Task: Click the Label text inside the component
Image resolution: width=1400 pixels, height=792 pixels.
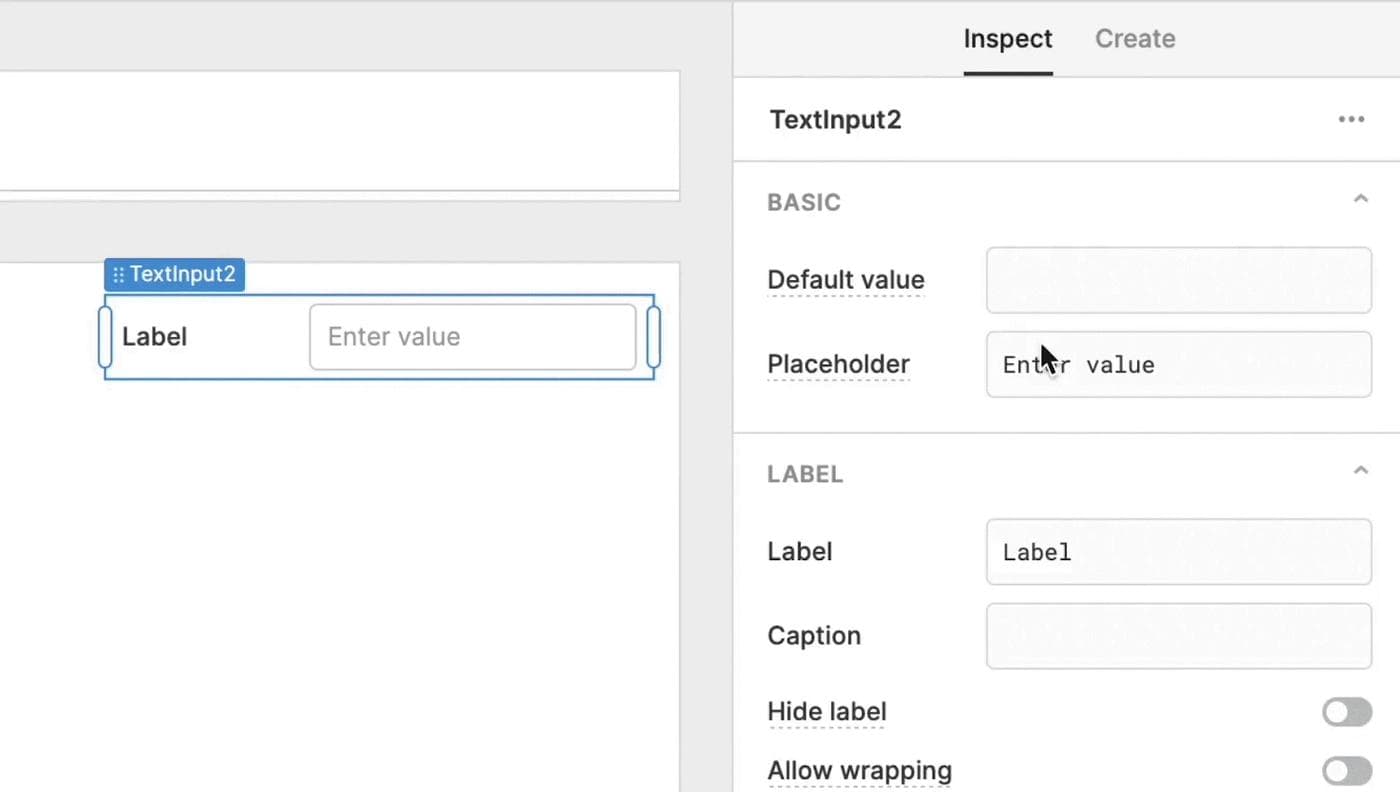Action: click(x=154, y=336)
